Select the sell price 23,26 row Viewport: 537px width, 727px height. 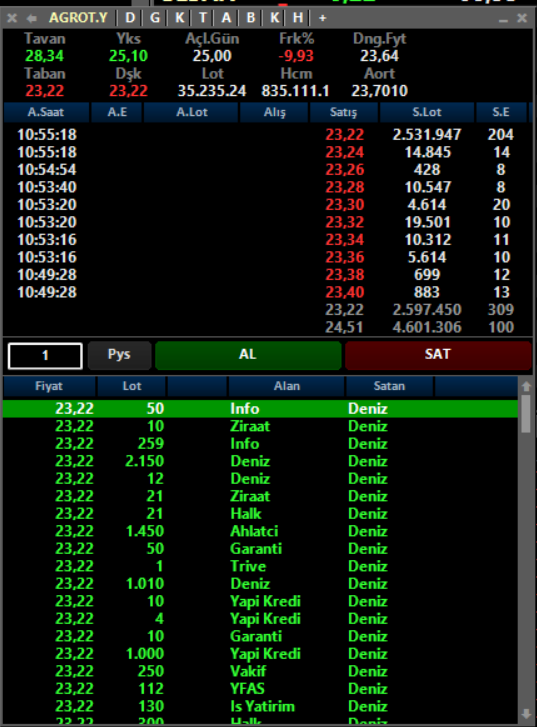coord(345,170)
